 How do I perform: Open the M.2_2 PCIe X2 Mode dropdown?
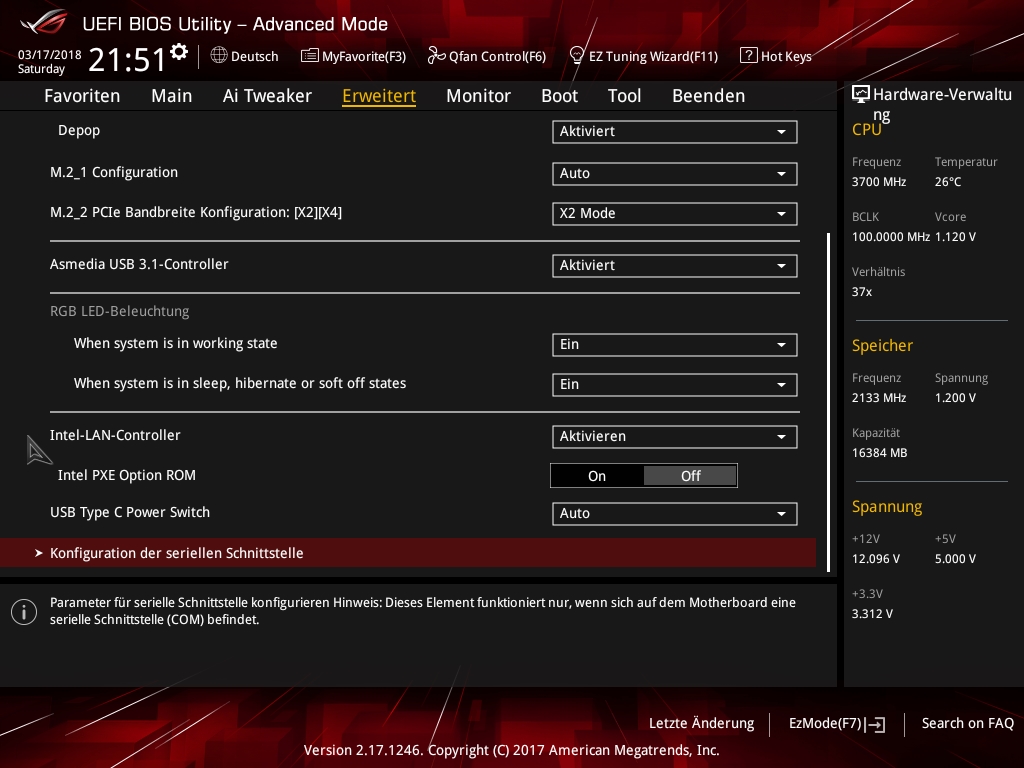(x=675, y=214)
